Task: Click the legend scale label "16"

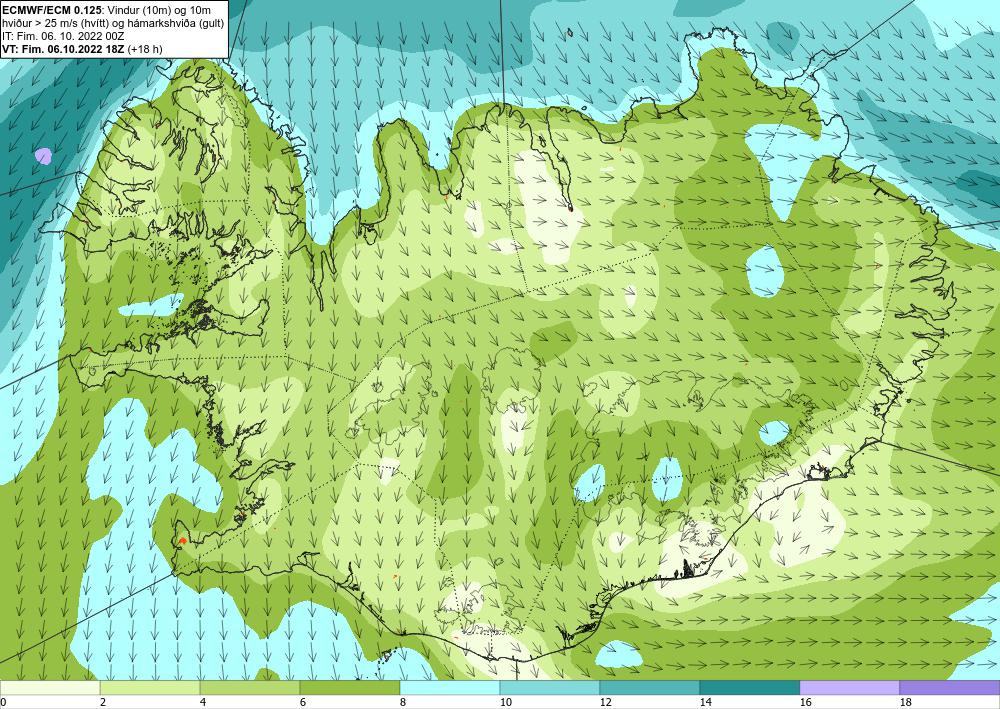Action: point(805,703)
